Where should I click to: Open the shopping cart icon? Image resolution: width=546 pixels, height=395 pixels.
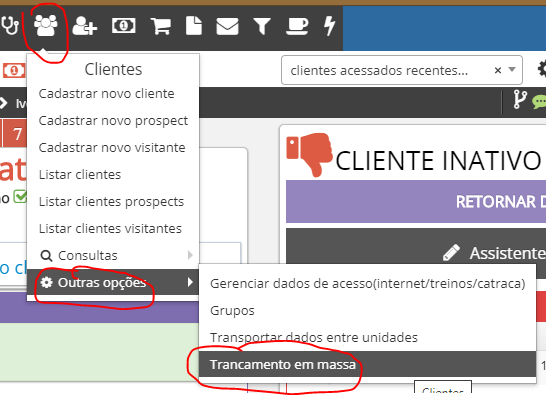161,26
